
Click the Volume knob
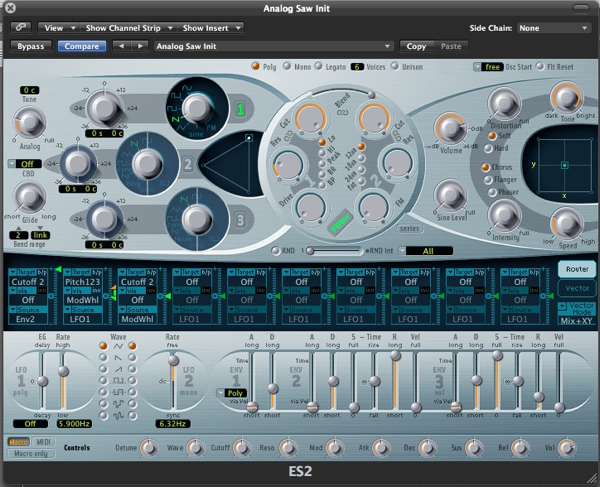(x=451, y=129)
